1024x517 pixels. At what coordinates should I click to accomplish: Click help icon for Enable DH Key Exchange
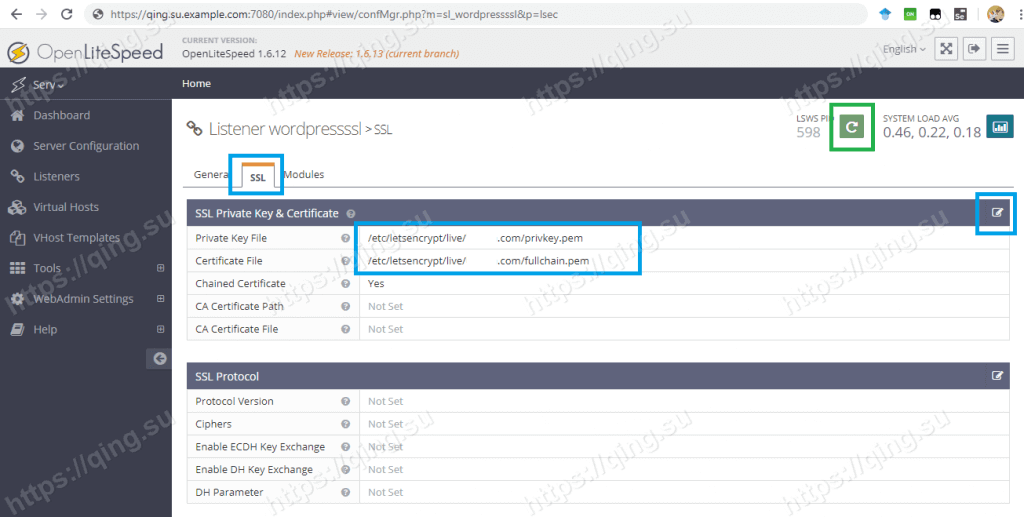pos(345,470)
